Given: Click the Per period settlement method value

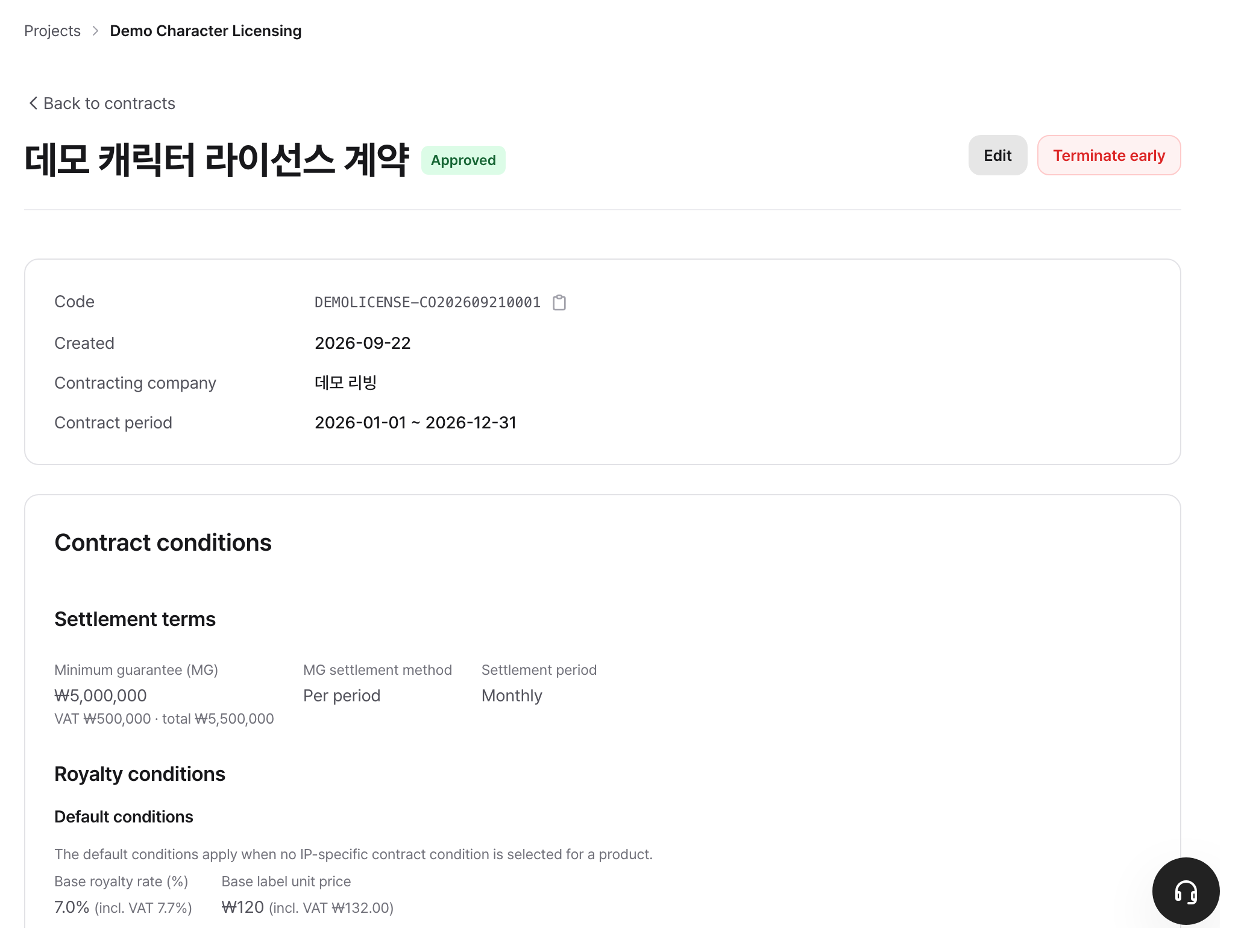Looking at the screenshot, I should [342, 695].
